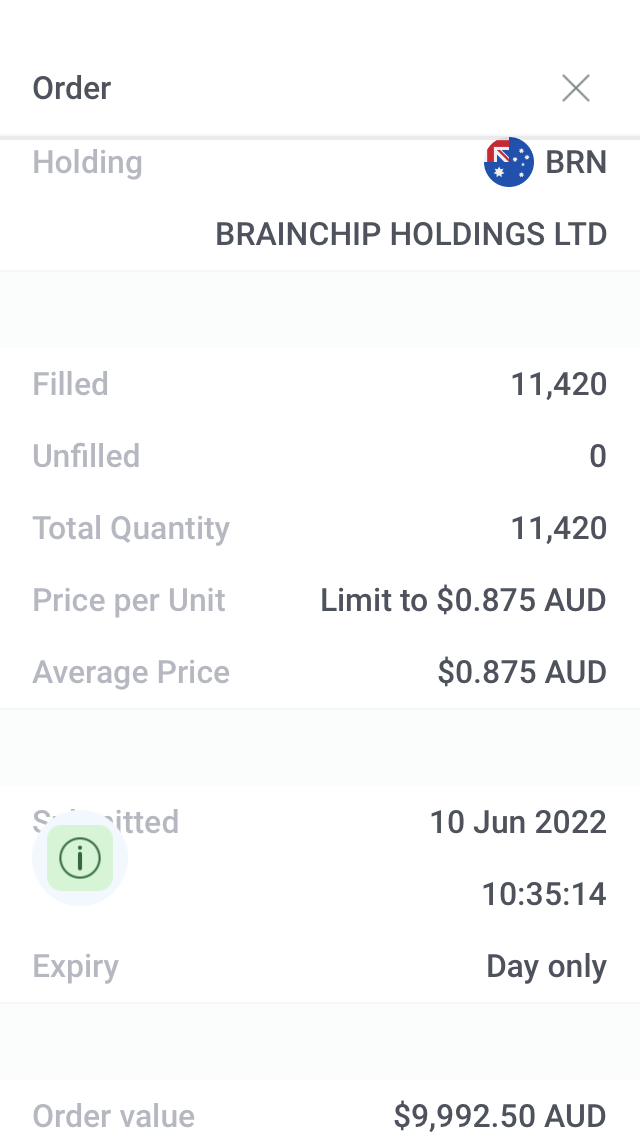The width and height of the screenshot is (640, 1136).
Task: Tap the Day only expiry value
Action: coord(546,966)
